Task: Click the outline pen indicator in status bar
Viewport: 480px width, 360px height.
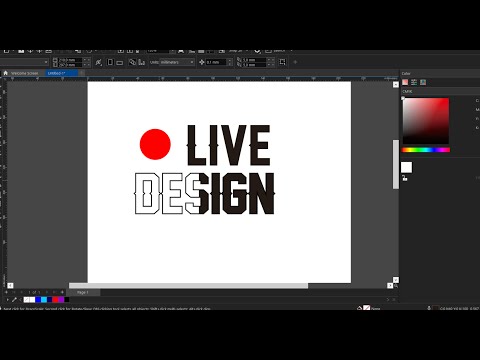Action: [x=429, y=308]
